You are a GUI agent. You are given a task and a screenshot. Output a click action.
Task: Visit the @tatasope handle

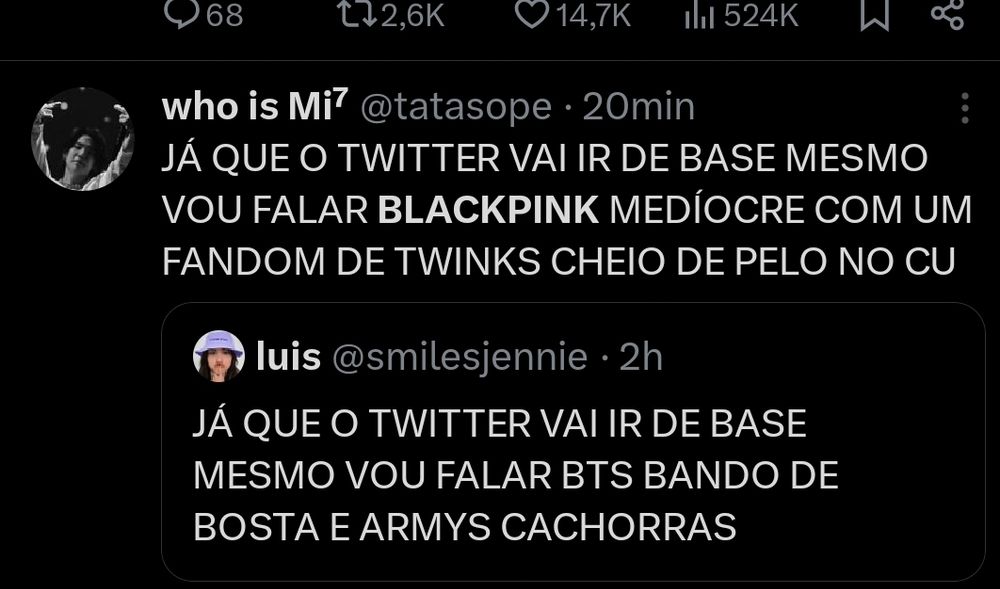pos(456,107)
